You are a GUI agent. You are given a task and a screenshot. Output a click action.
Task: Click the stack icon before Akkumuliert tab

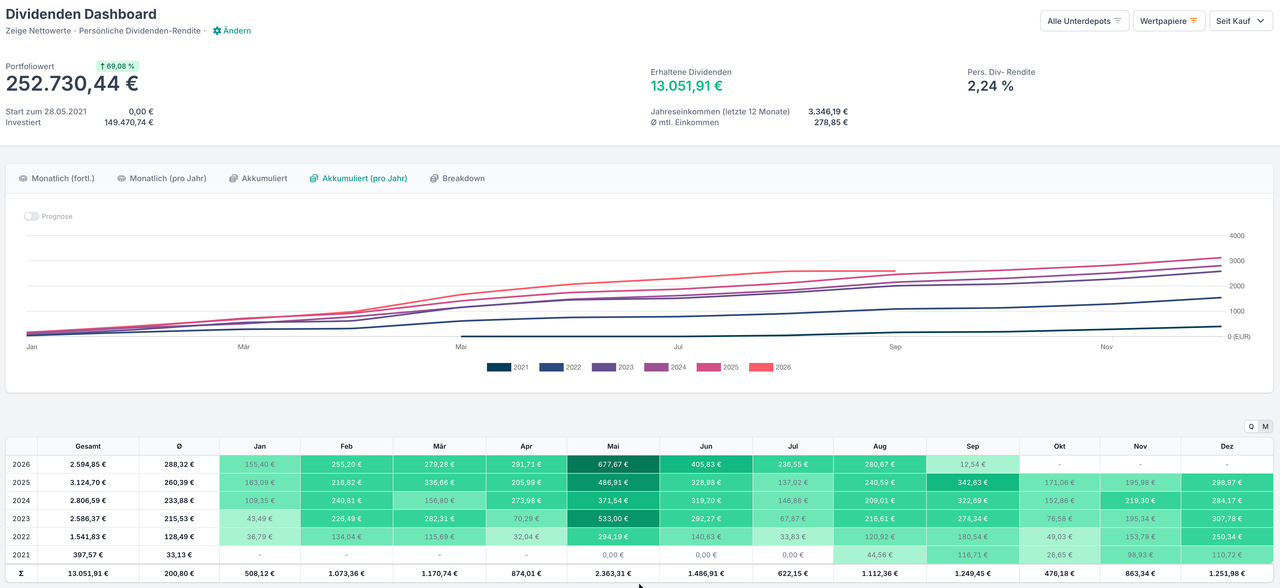pos(233,179)
